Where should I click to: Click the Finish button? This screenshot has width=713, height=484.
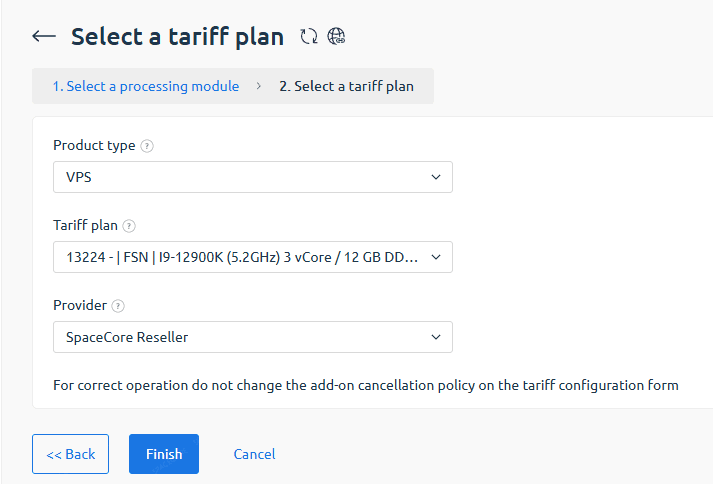coord(164,454)
